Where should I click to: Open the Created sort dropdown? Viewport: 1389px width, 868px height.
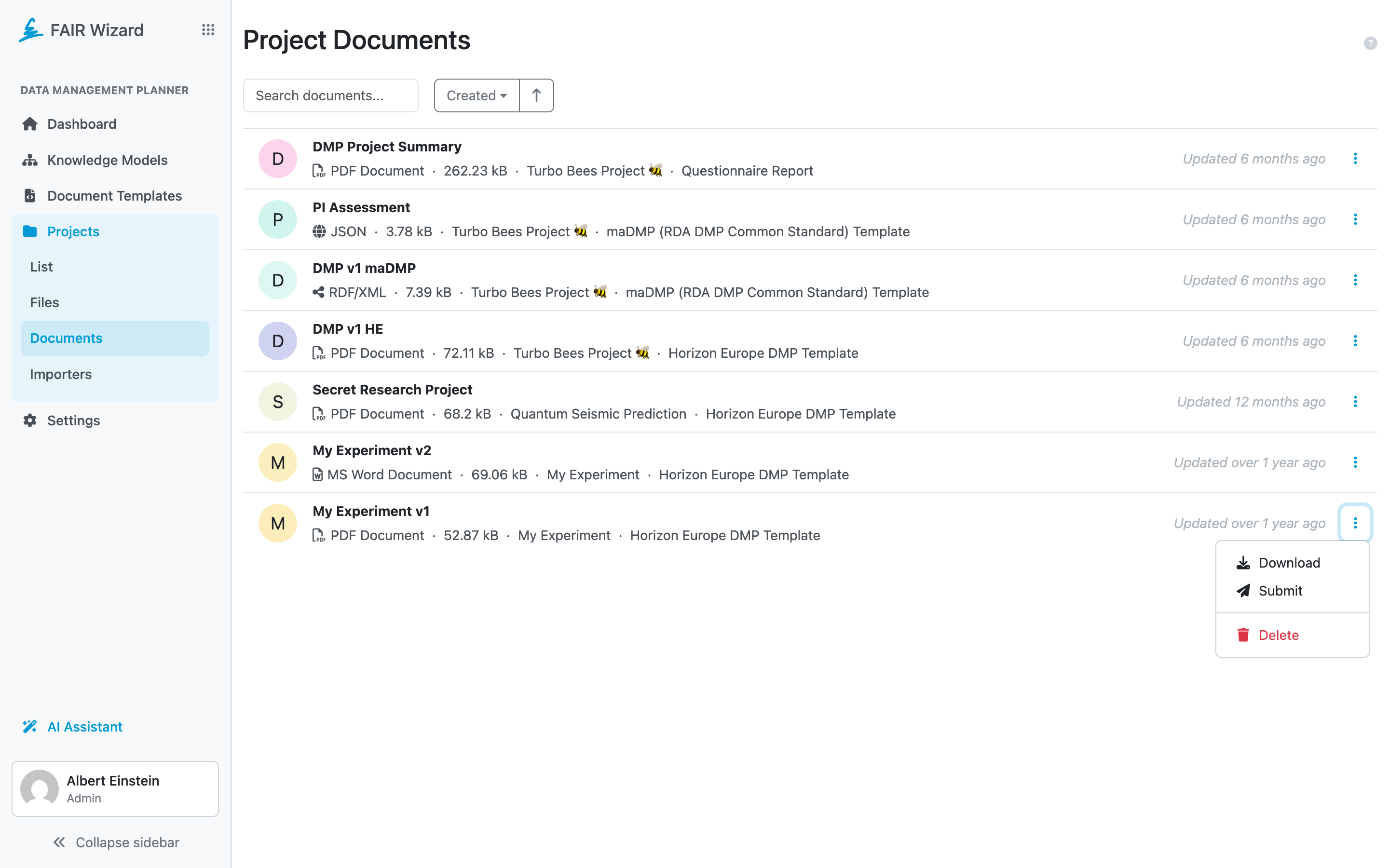click(477, 95)
